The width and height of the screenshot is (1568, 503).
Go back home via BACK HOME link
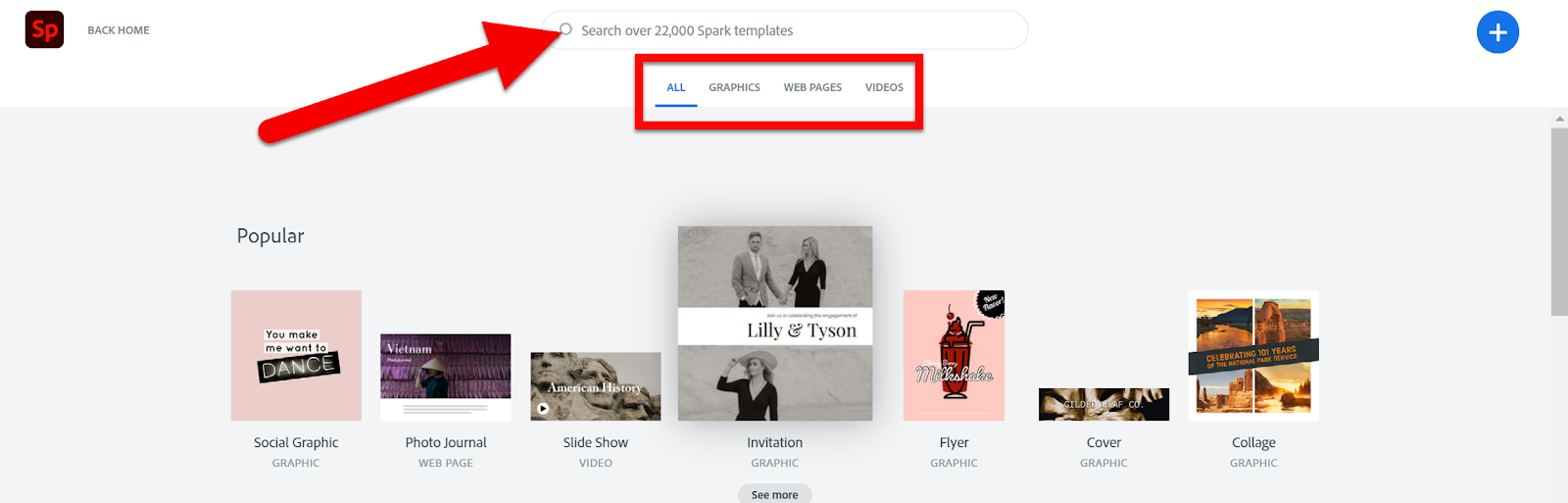pos(119,30)
